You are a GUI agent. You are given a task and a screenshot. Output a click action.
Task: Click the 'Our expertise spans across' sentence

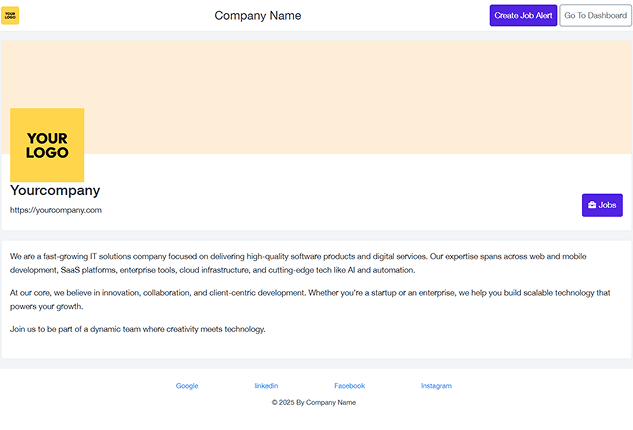[298, 263]
